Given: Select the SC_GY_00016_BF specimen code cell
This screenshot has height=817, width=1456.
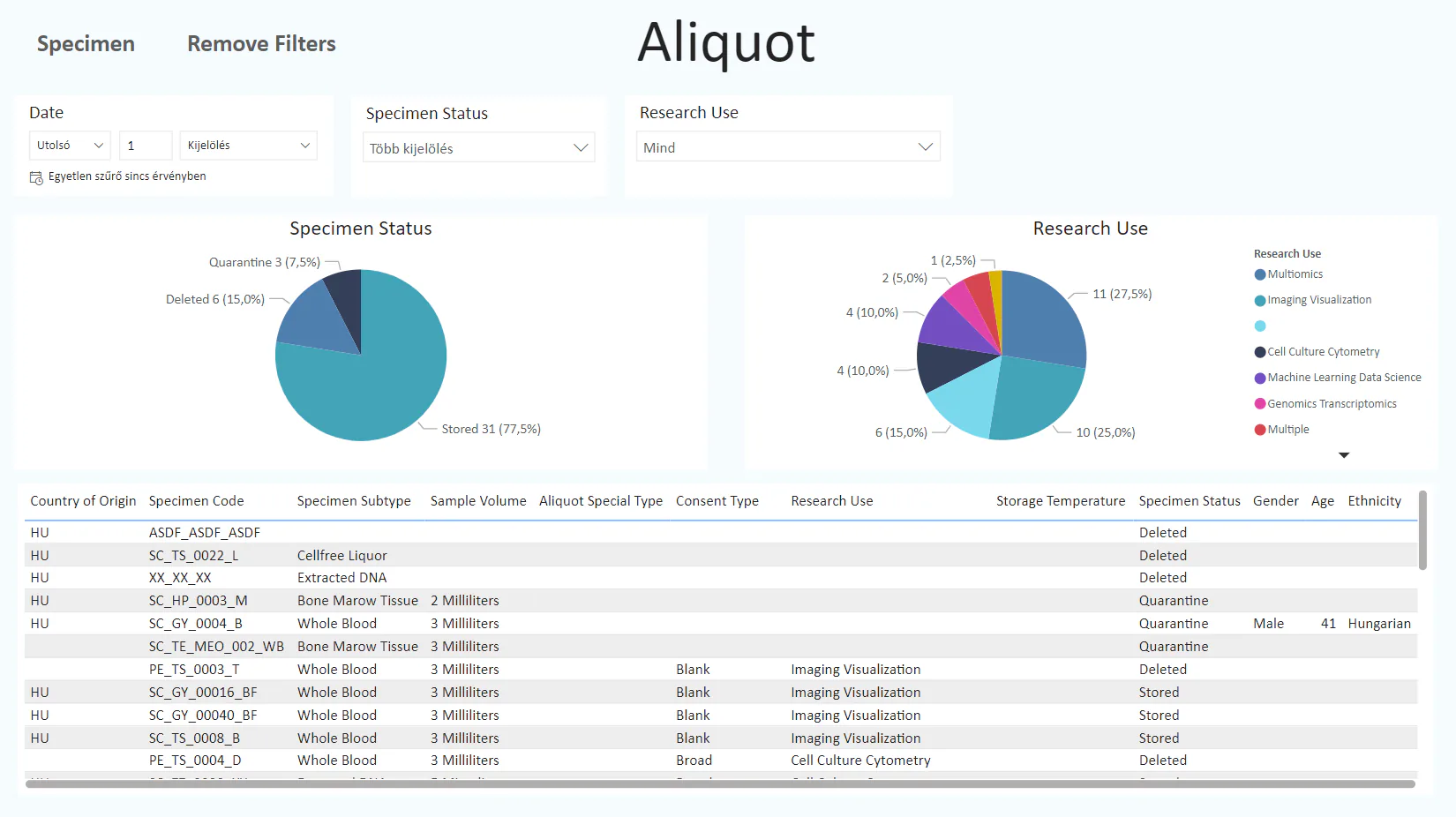Looking at the screenshot, I should click(203, 693).
